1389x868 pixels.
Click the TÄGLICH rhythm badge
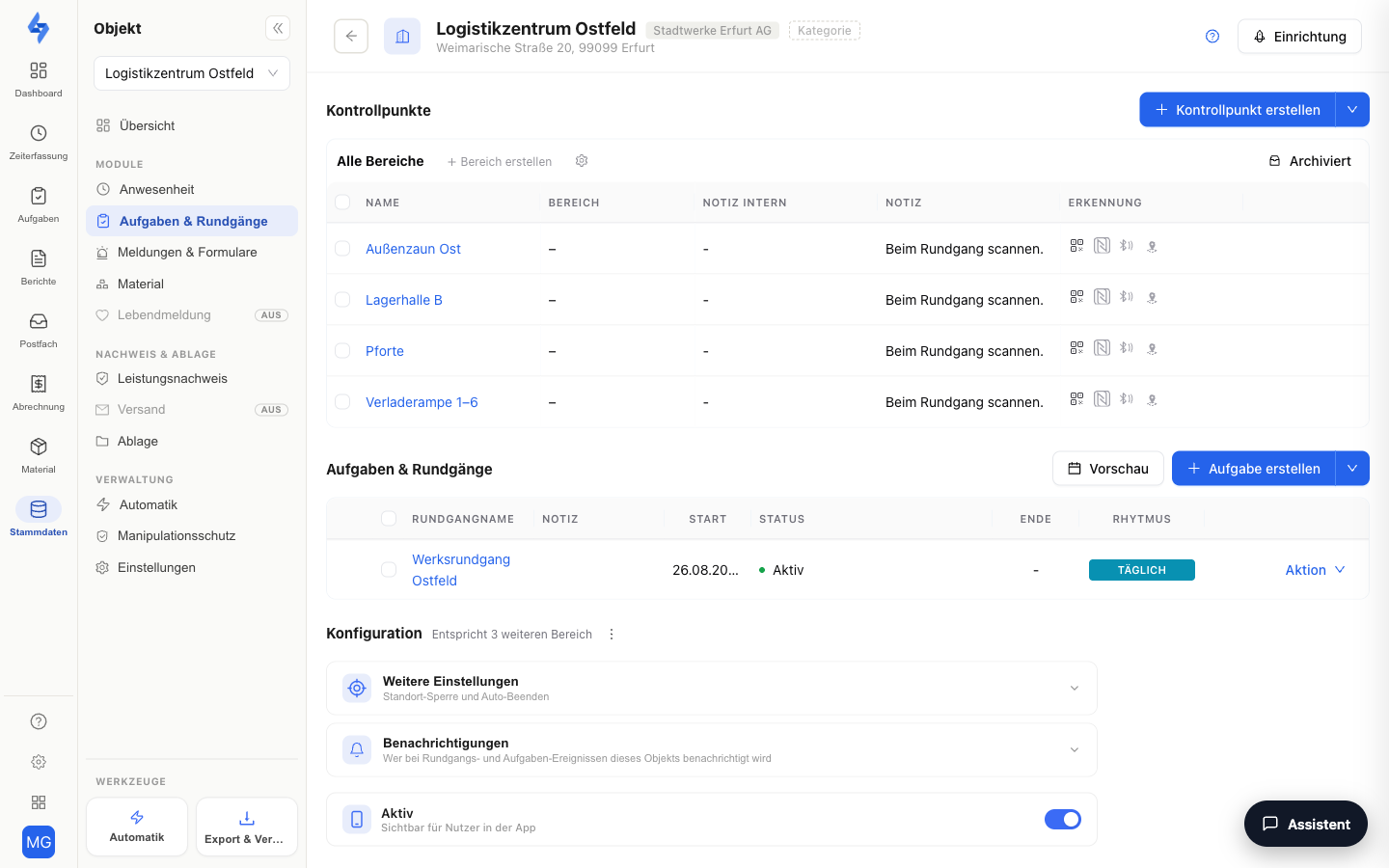1142,570
